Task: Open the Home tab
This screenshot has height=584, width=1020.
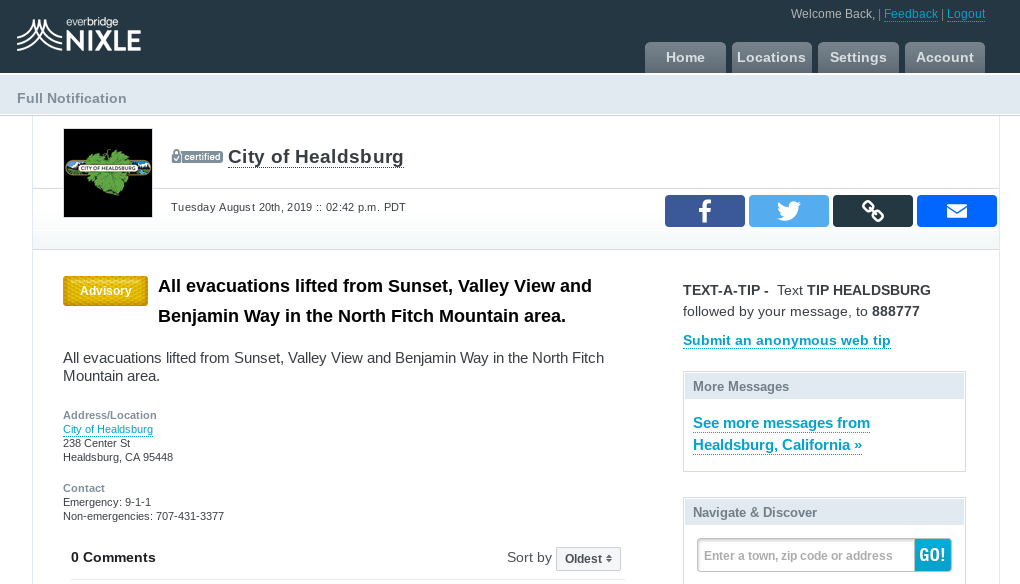Action: [x=685, y=58]
